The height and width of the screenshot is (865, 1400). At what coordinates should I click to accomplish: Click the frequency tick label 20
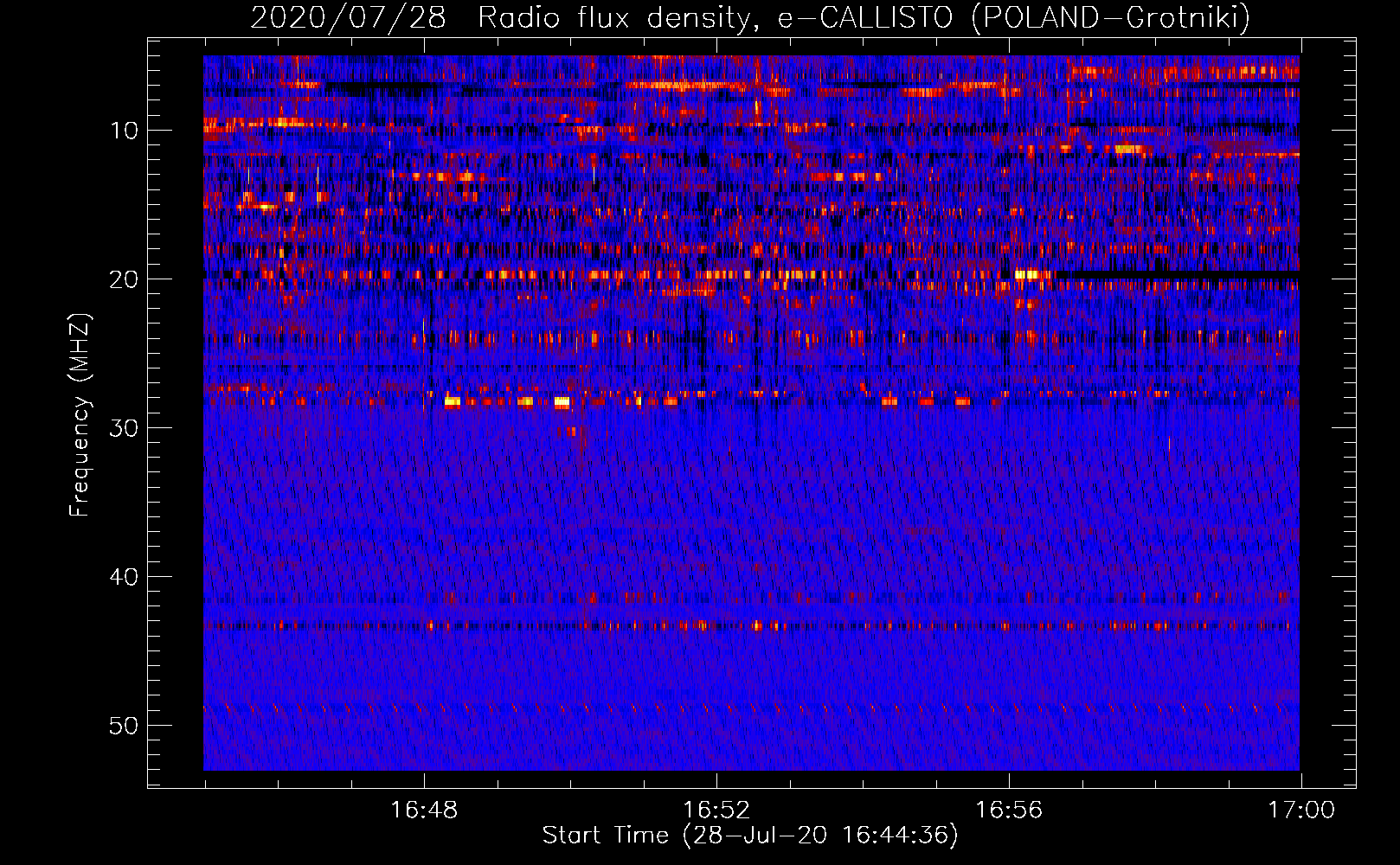point(125,279)
